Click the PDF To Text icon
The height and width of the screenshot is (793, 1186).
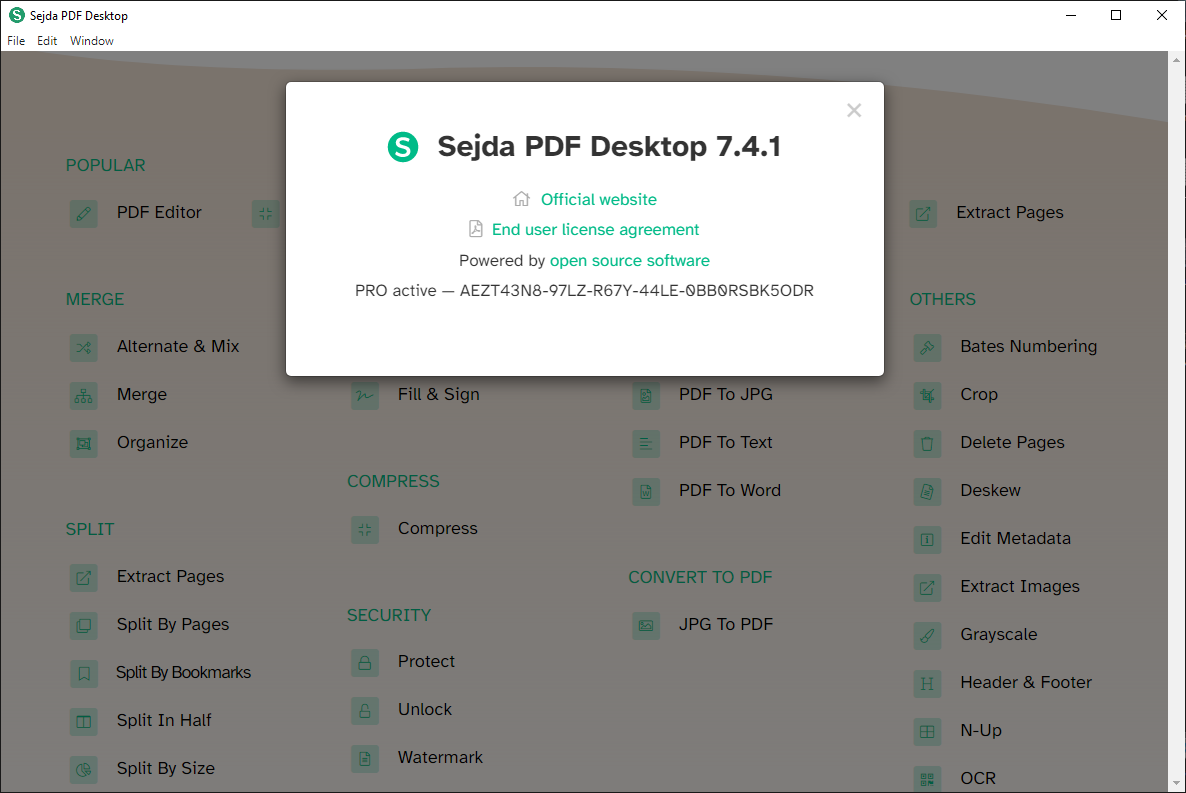click(646, 443)
